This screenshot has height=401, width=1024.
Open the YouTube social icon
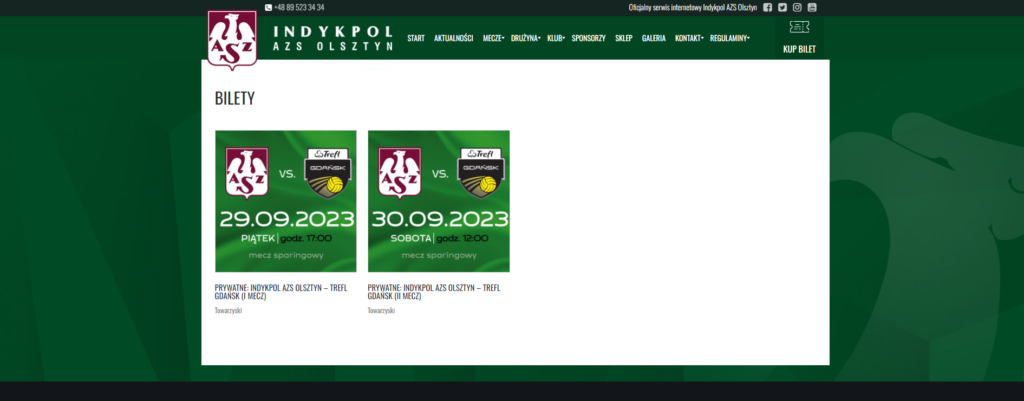(x=812, y=8)
